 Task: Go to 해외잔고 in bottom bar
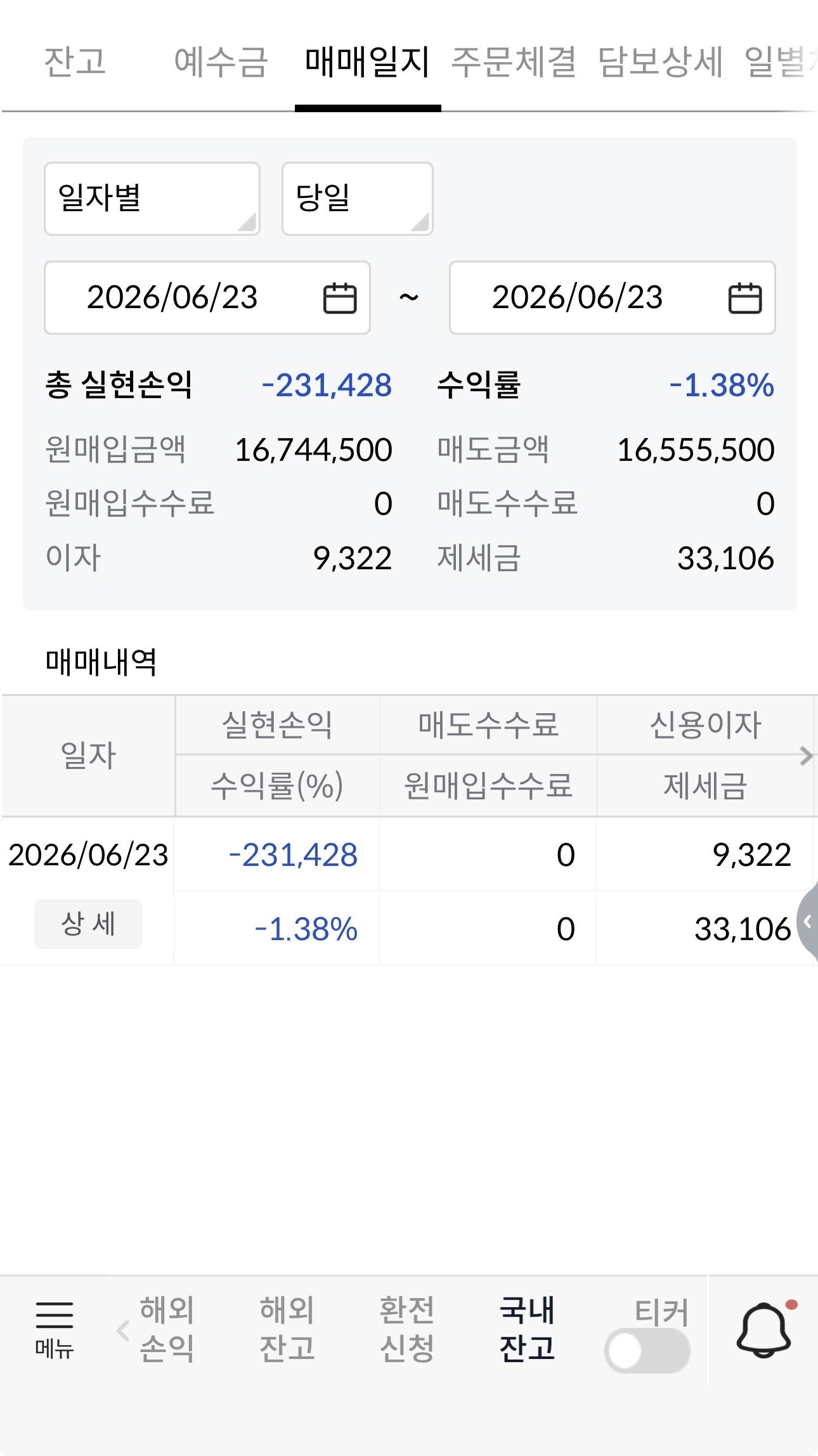287,1329
